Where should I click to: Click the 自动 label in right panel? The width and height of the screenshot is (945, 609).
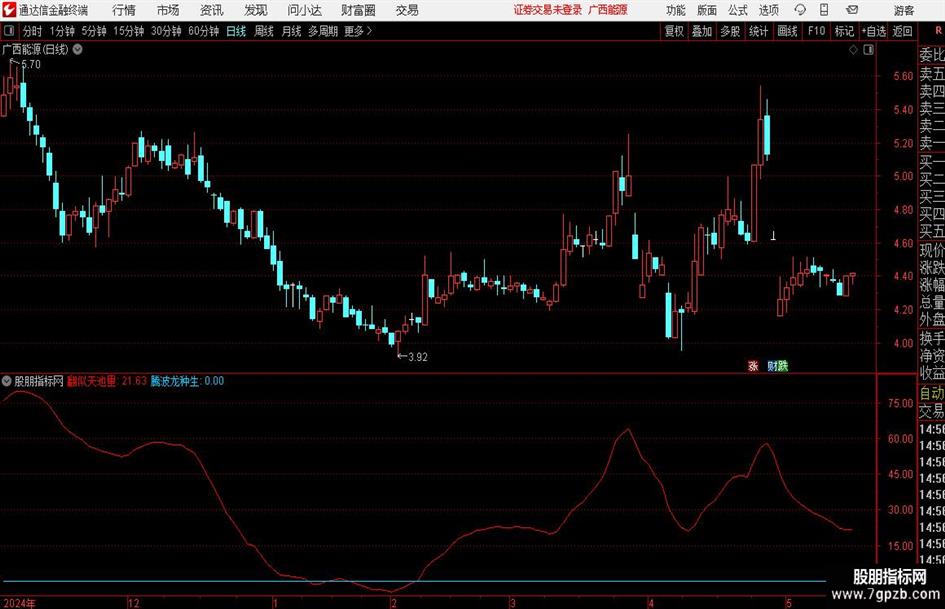(932, 393)
